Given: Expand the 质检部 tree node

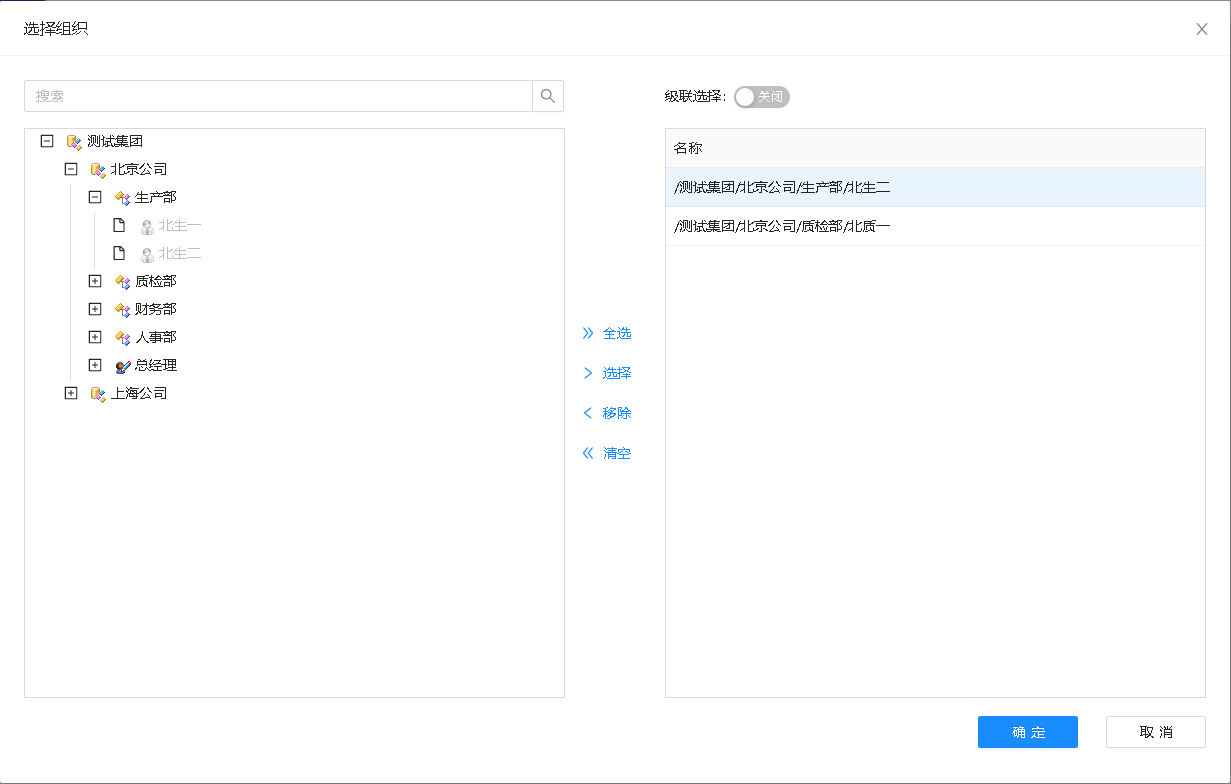Looking at the screenshot, I should (x=95, y=282).
